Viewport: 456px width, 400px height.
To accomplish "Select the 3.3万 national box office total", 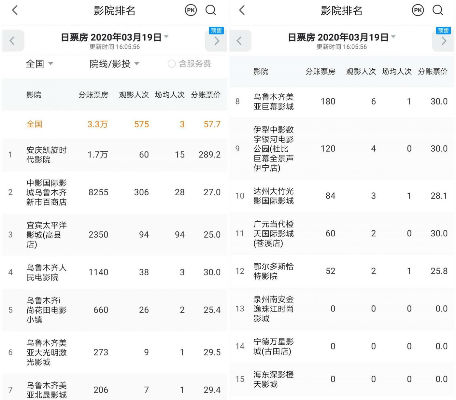I will tap(98, 124).
